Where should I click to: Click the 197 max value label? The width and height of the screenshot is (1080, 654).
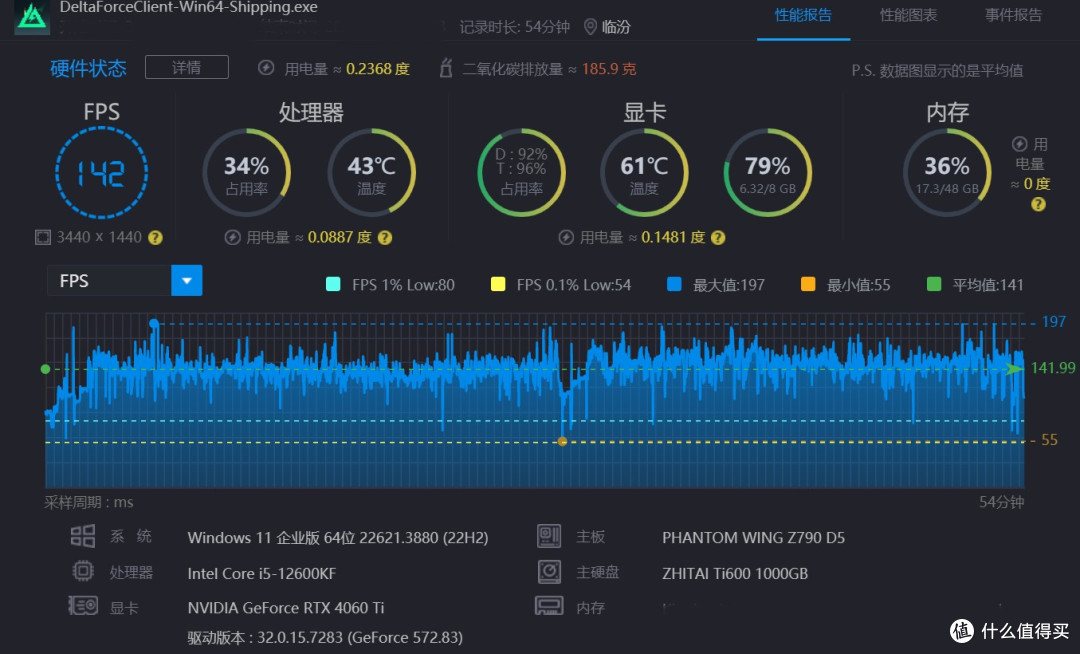click(x=1053, y=321)
